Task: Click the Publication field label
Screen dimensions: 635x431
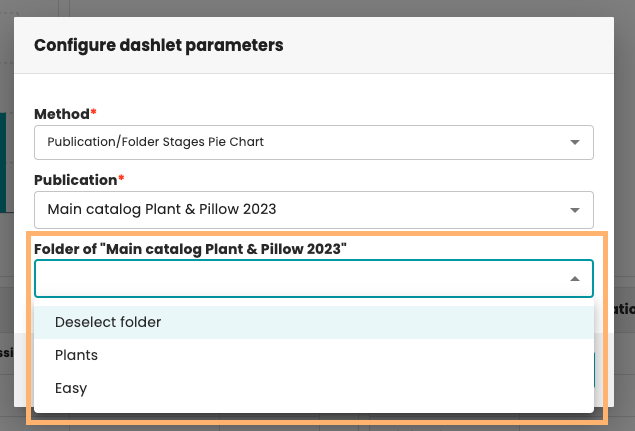Action: [75, 181]
